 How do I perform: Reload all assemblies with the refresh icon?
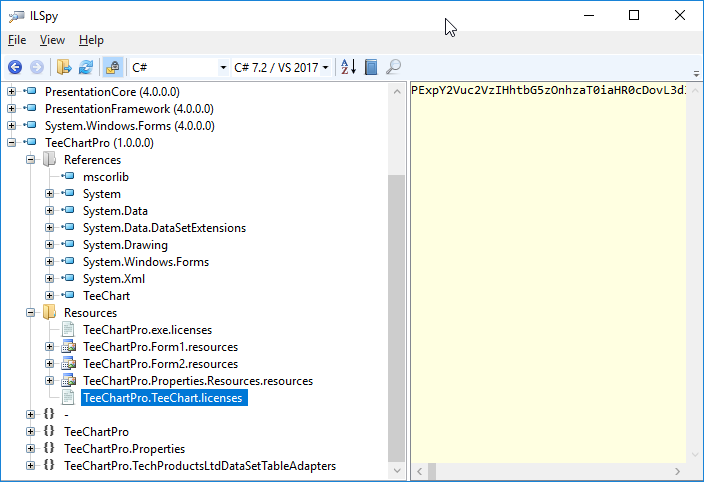point(86,67)
